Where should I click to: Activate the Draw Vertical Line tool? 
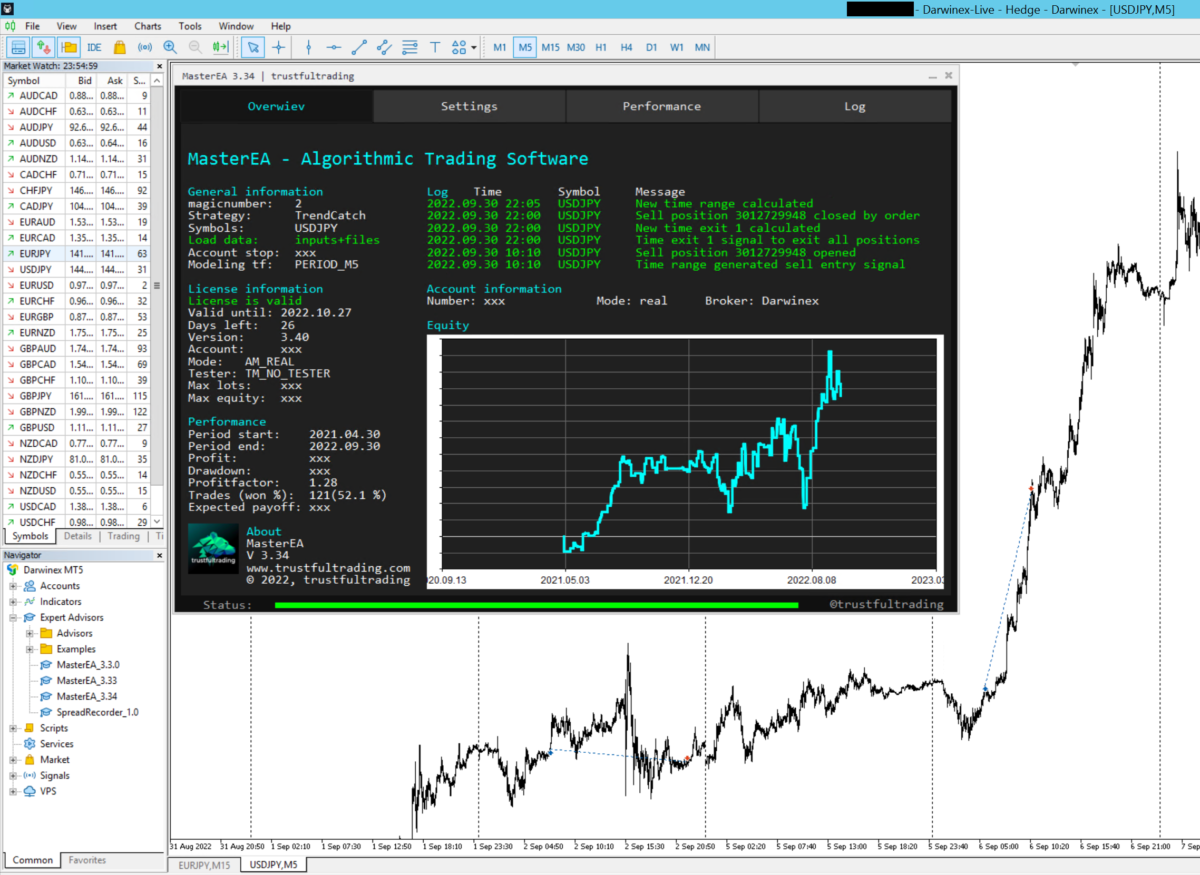coord(311,47)
